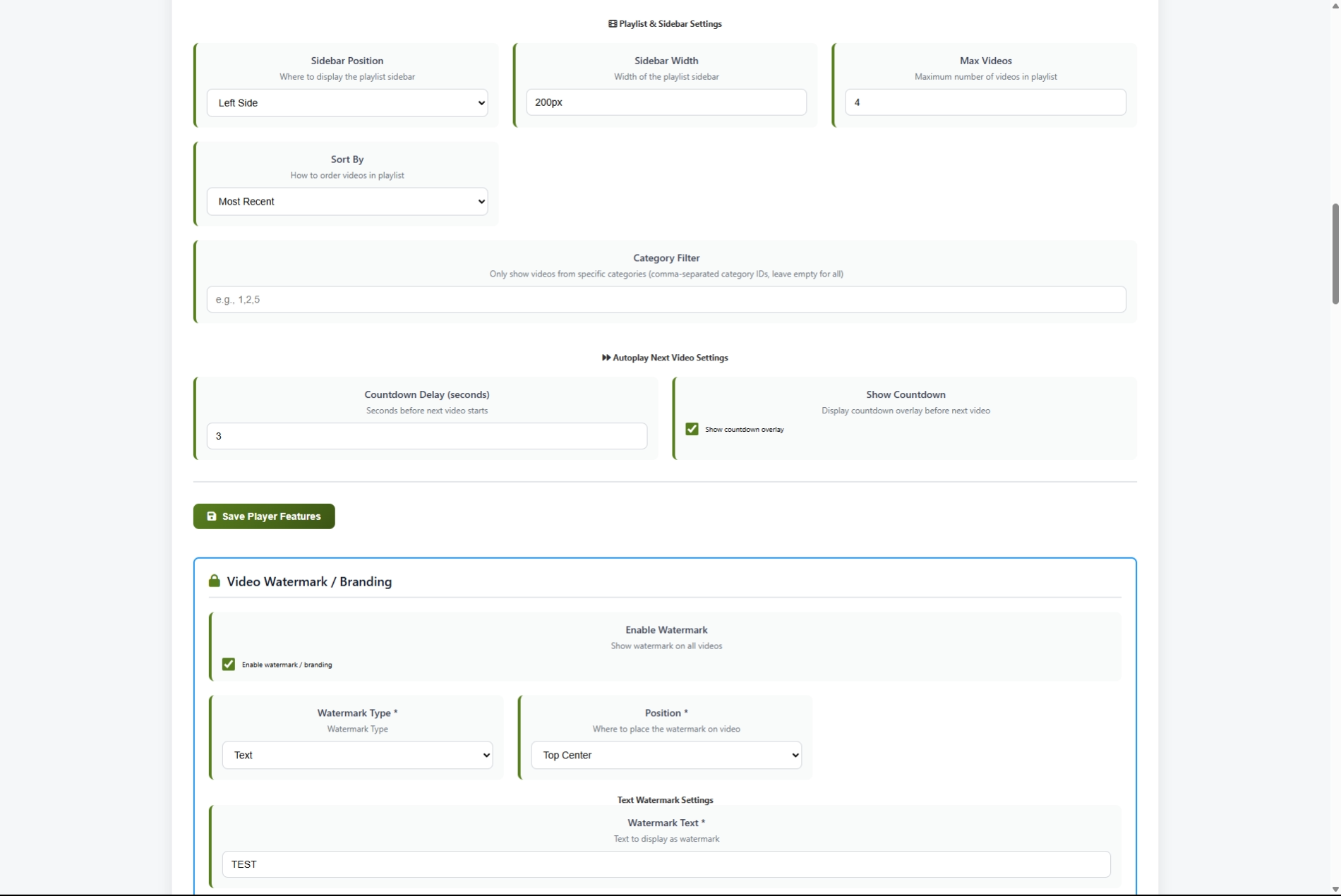Click the floppy disk icon on the save button
This screenshot has width=1341, height=896.
211,516
